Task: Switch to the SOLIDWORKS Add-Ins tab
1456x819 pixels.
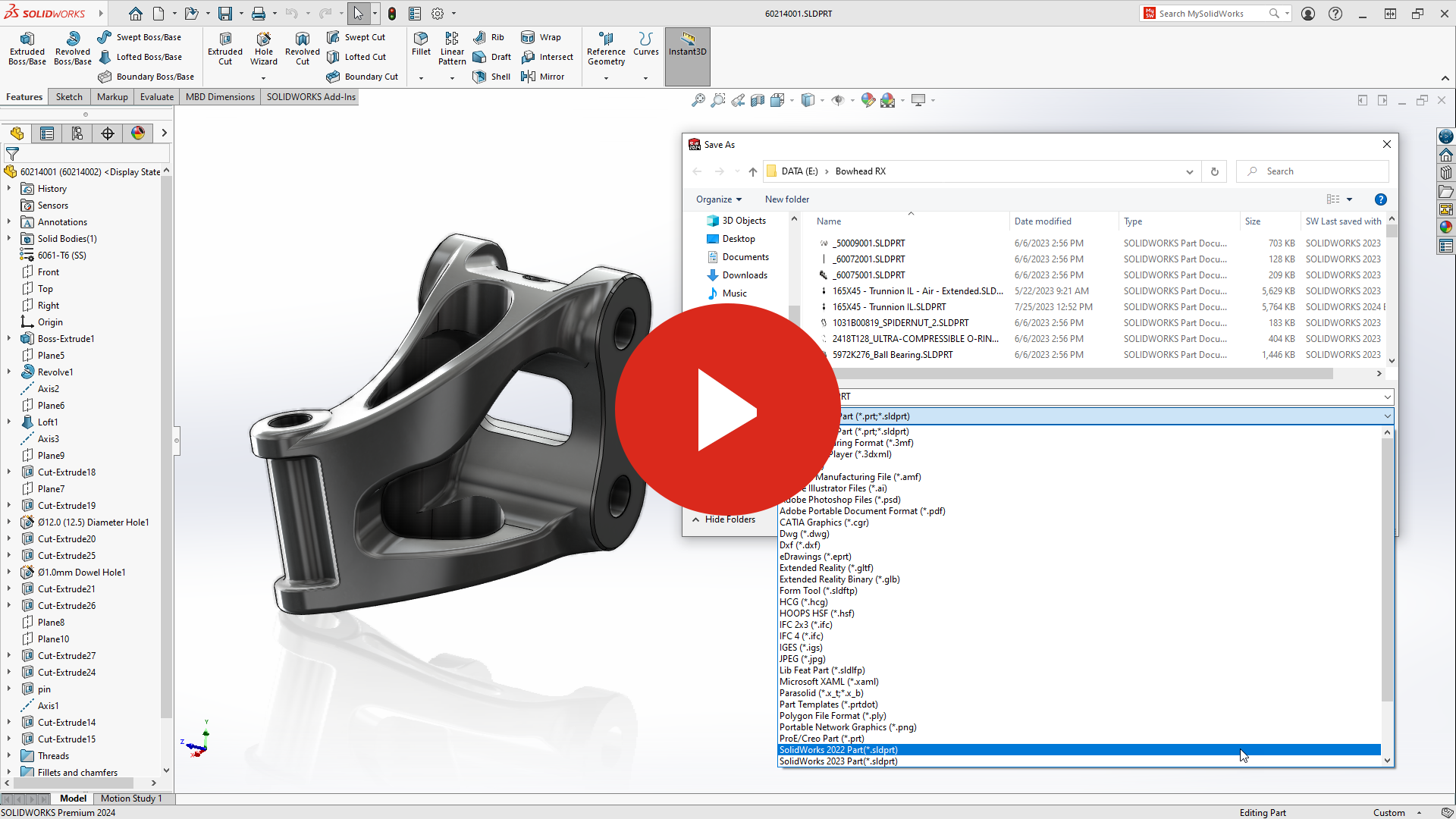Action: (x=311, y=97)
